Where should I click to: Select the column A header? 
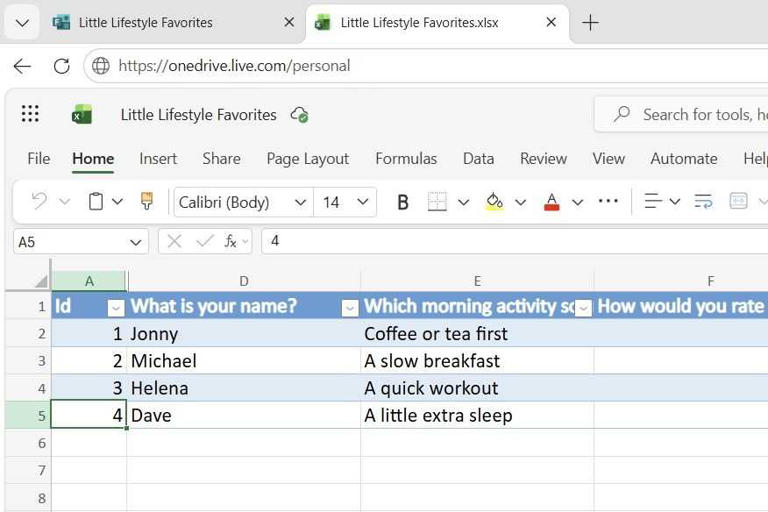pos(89,281)
